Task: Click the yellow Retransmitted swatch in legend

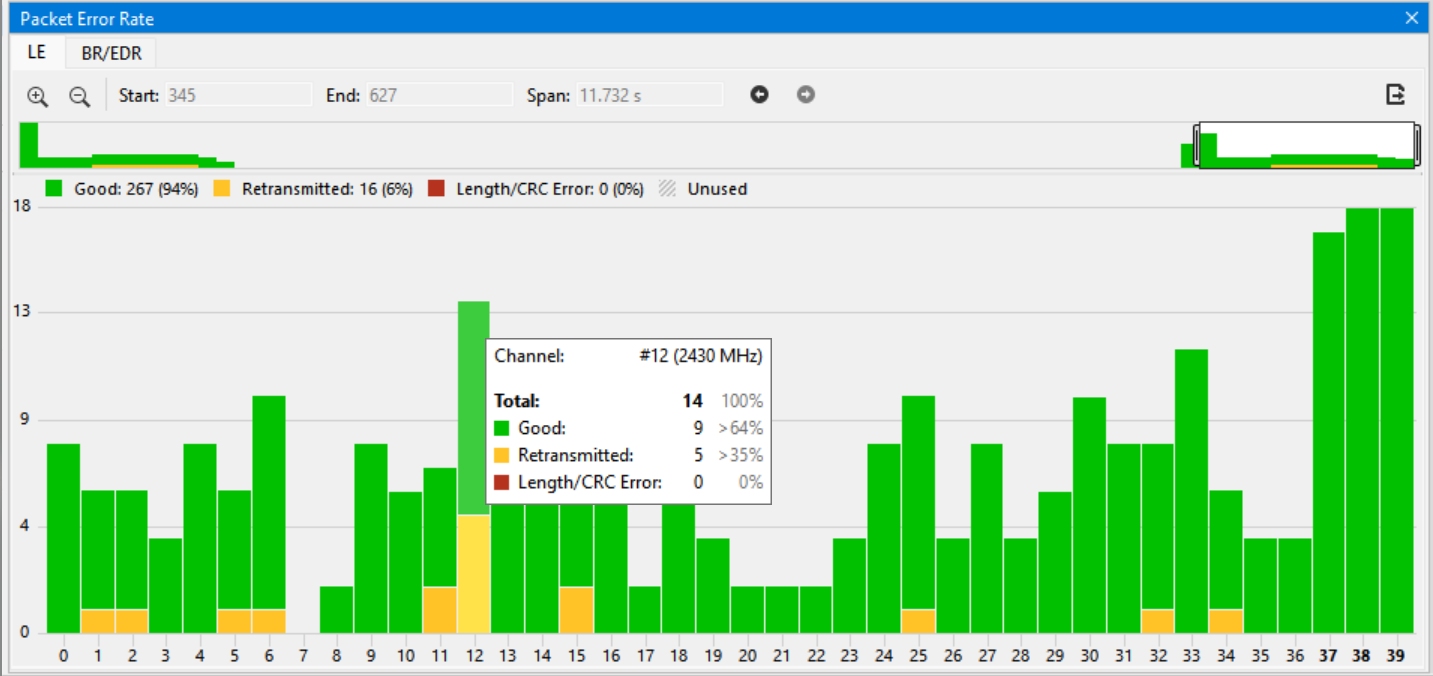Action: point(222,188)
